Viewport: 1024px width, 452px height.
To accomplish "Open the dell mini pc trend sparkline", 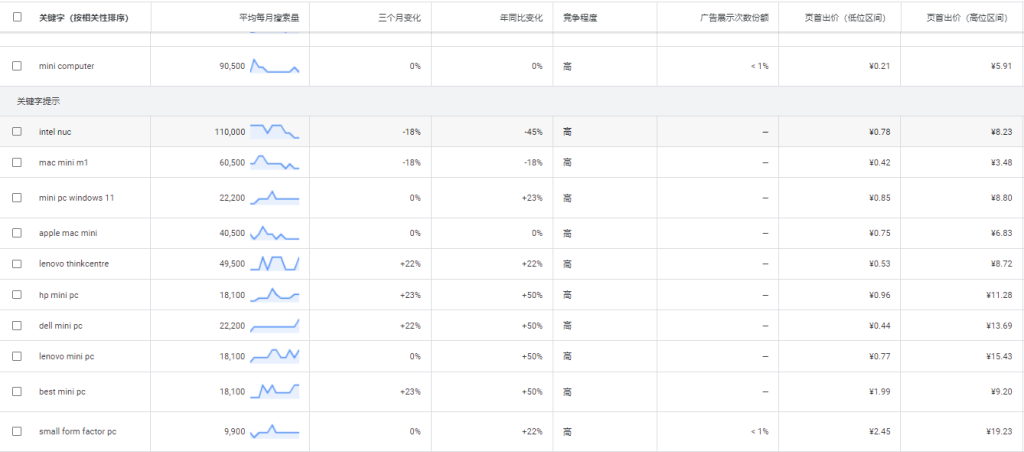I will pos(274,325).
